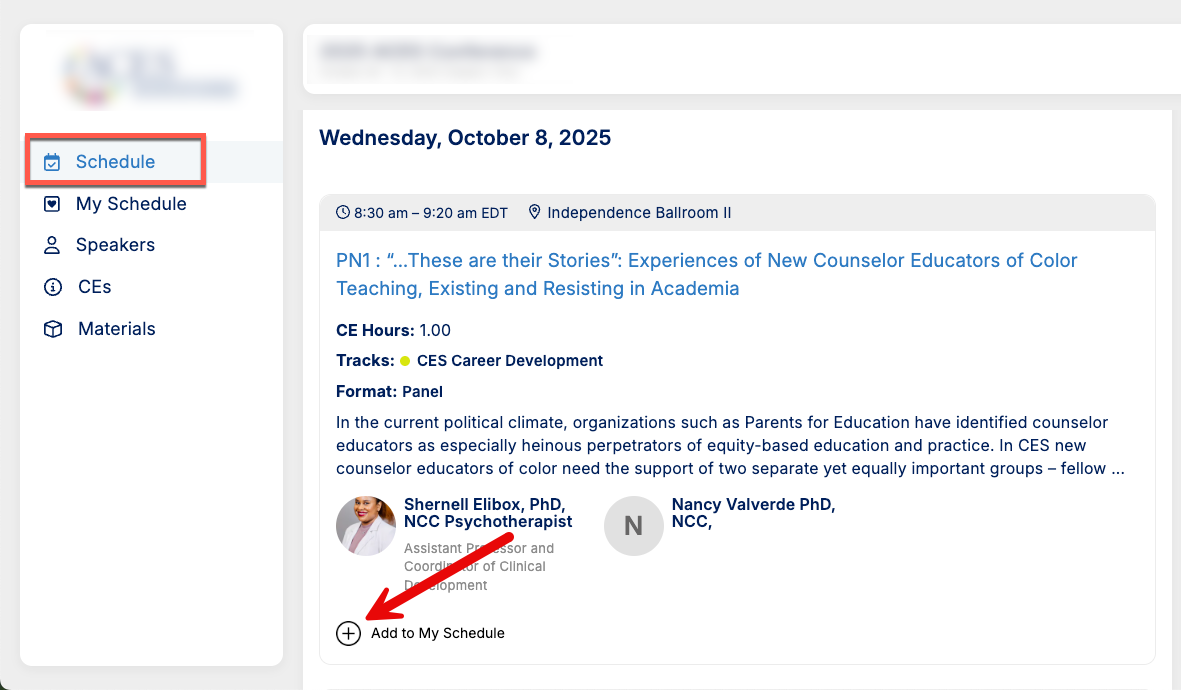
Task: Open the Materials section
Action: 117,329
